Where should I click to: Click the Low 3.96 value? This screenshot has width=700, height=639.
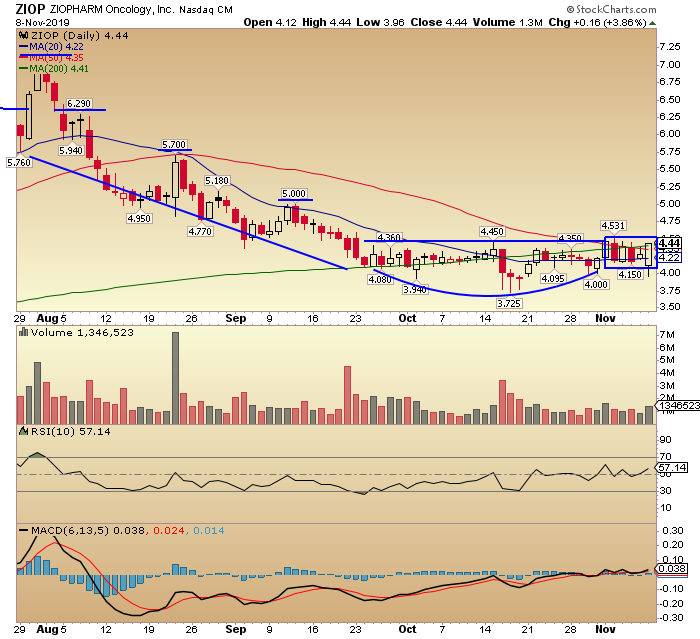pyautogui.click(x=380, y=22)
